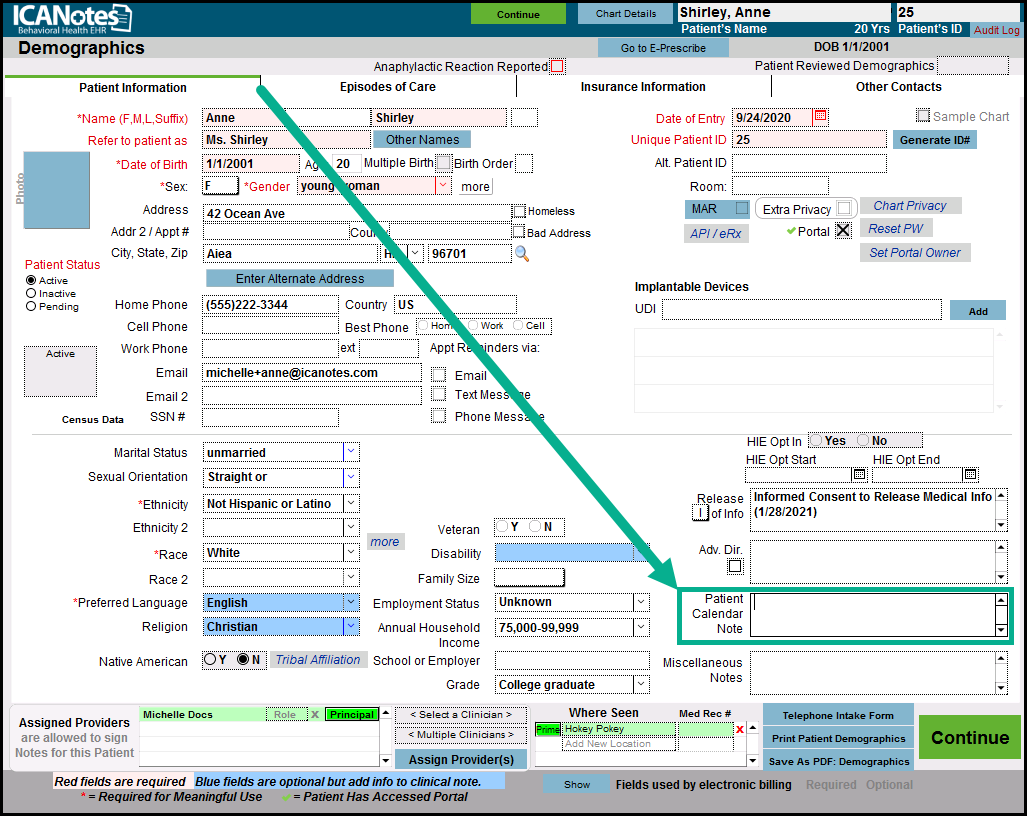The height and width of the screenshot is (816, 1027).
Task: Open the Episodes of Care tab
Action: coord(388,87)
